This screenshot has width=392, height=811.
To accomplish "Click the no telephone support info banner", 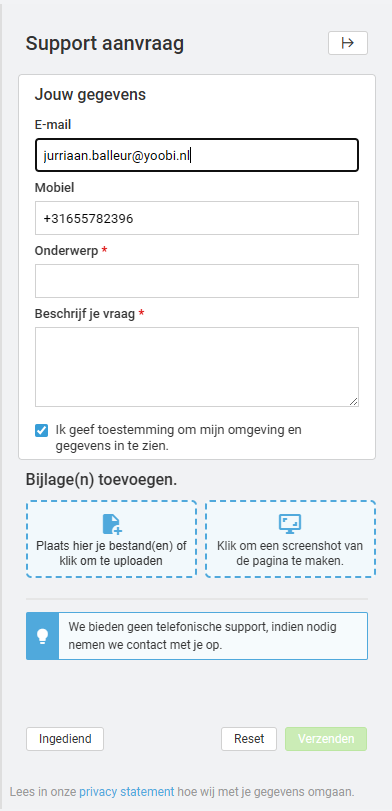I will click(197, 636).
